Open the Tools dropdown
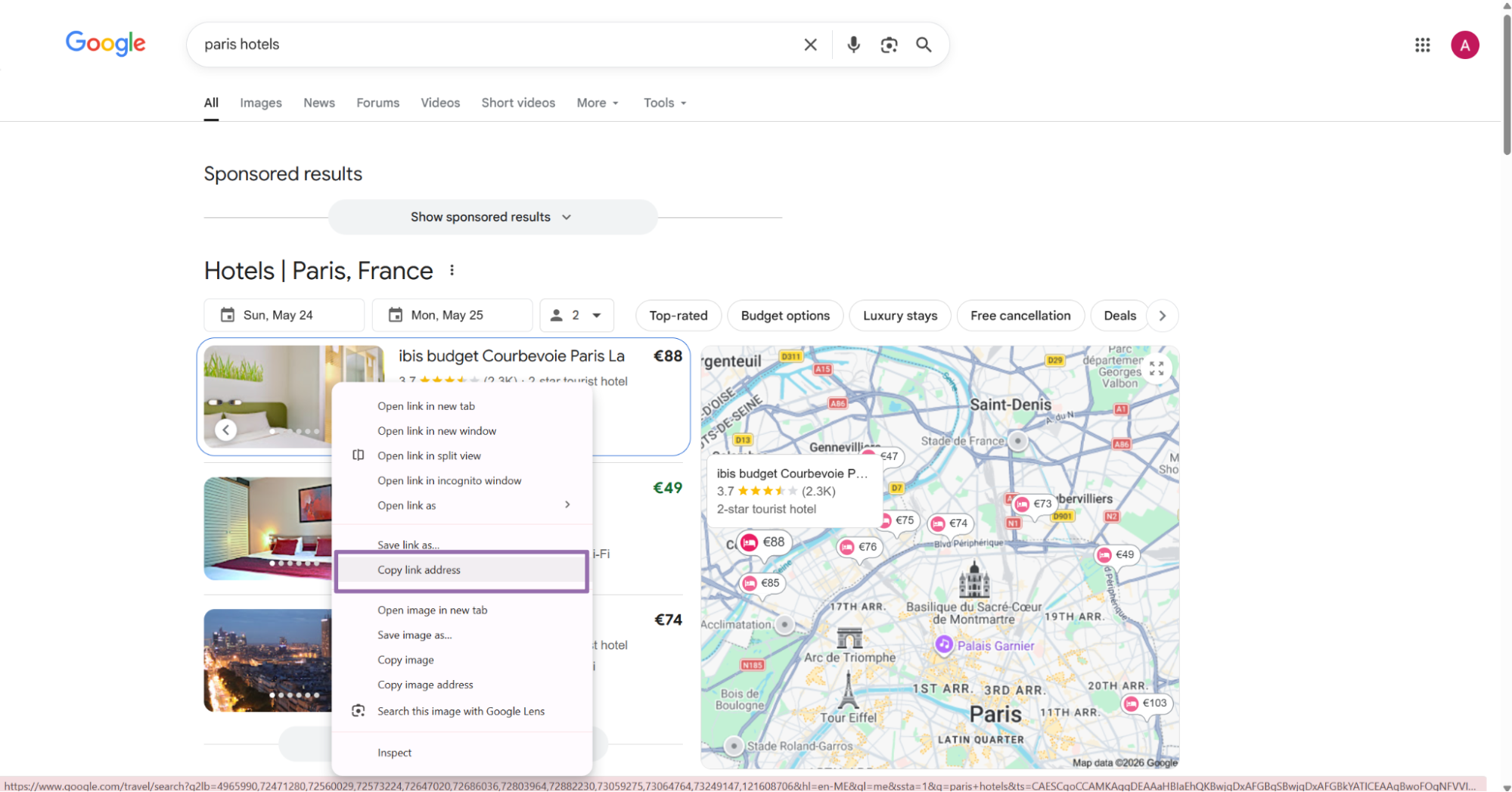 [665, 103]
